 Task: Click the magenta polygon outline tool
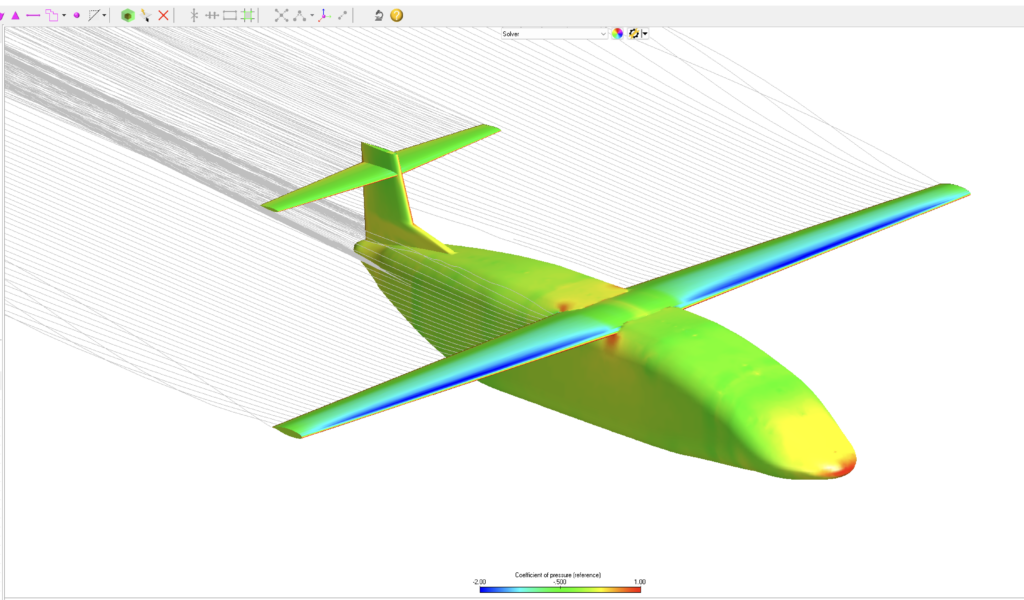coord(52,15)
